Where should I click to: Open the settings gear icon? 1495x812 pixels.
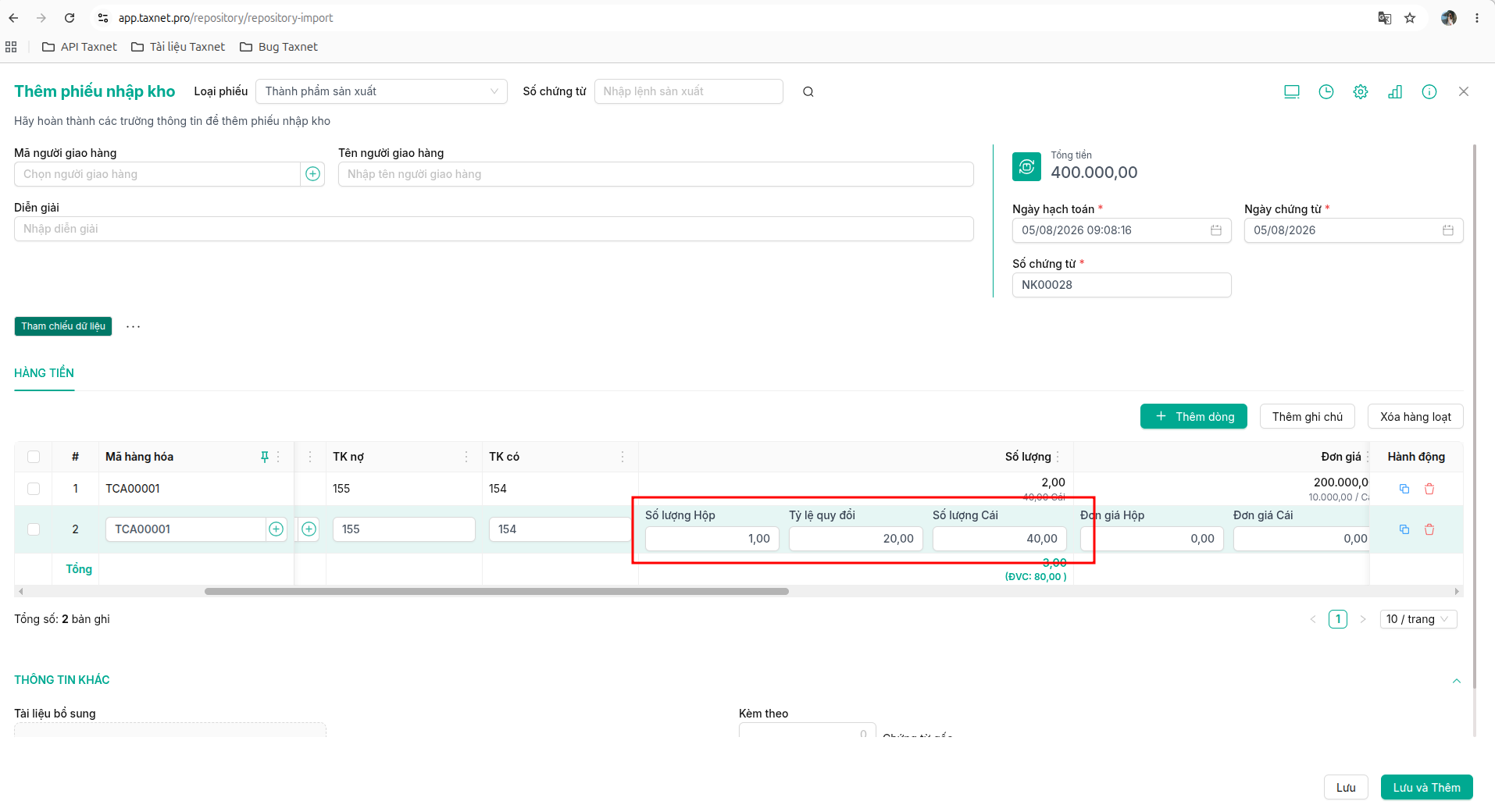point(1361,92)
